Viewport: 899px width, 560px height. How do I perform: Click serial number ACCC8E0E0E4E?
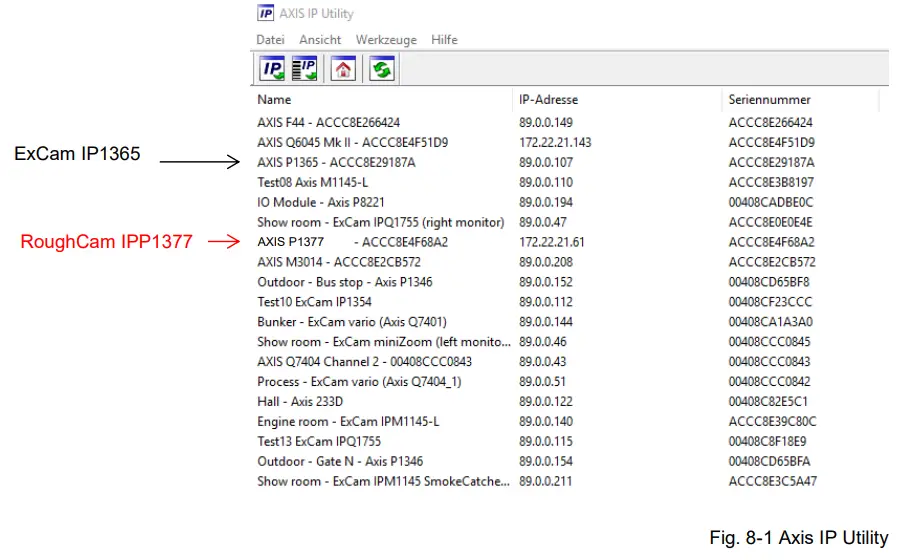[771, 222]
